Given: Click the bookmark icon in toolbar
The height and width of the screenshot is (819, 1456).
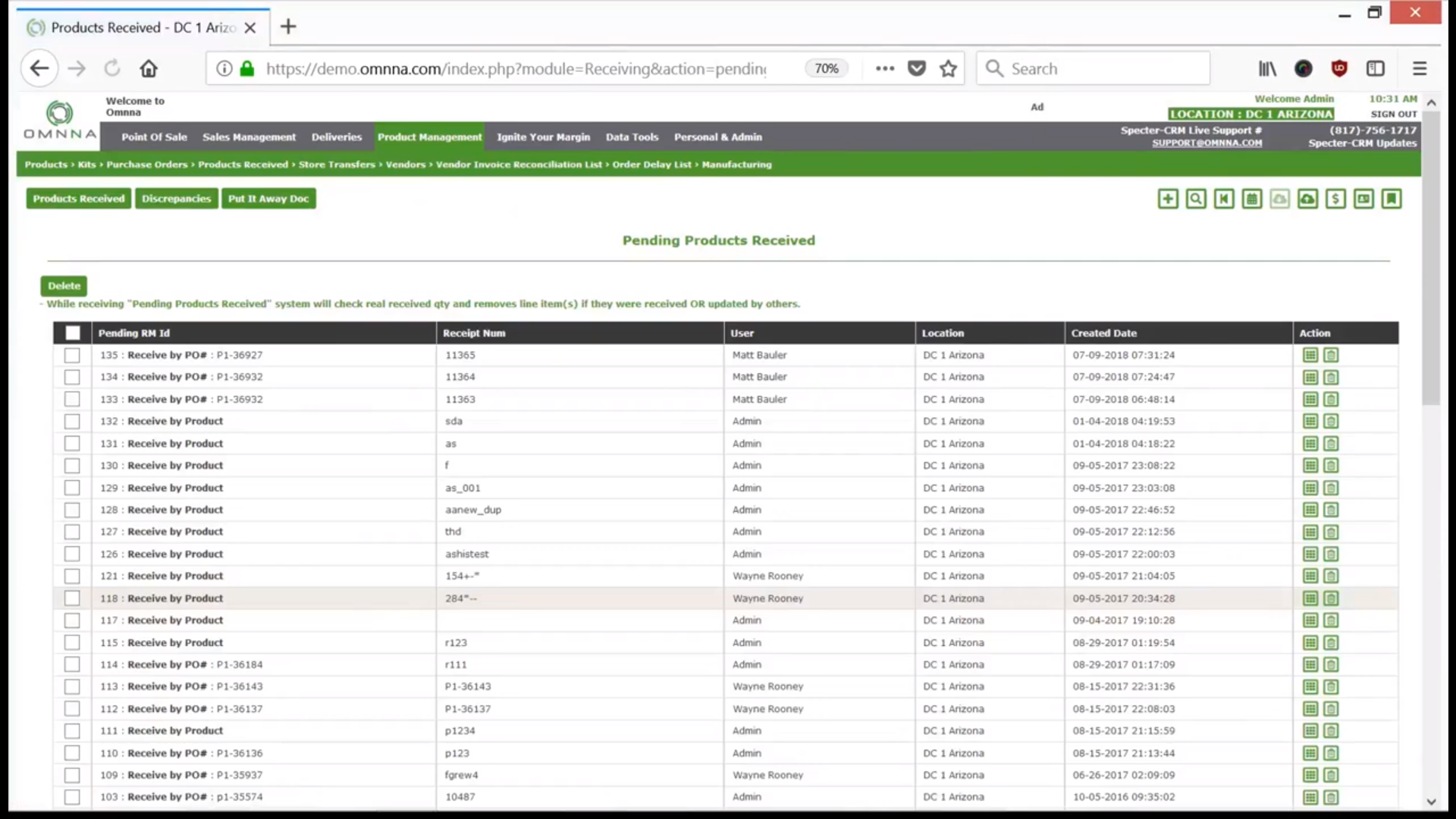Looking at the screenshot, I should click(1392, 199).
